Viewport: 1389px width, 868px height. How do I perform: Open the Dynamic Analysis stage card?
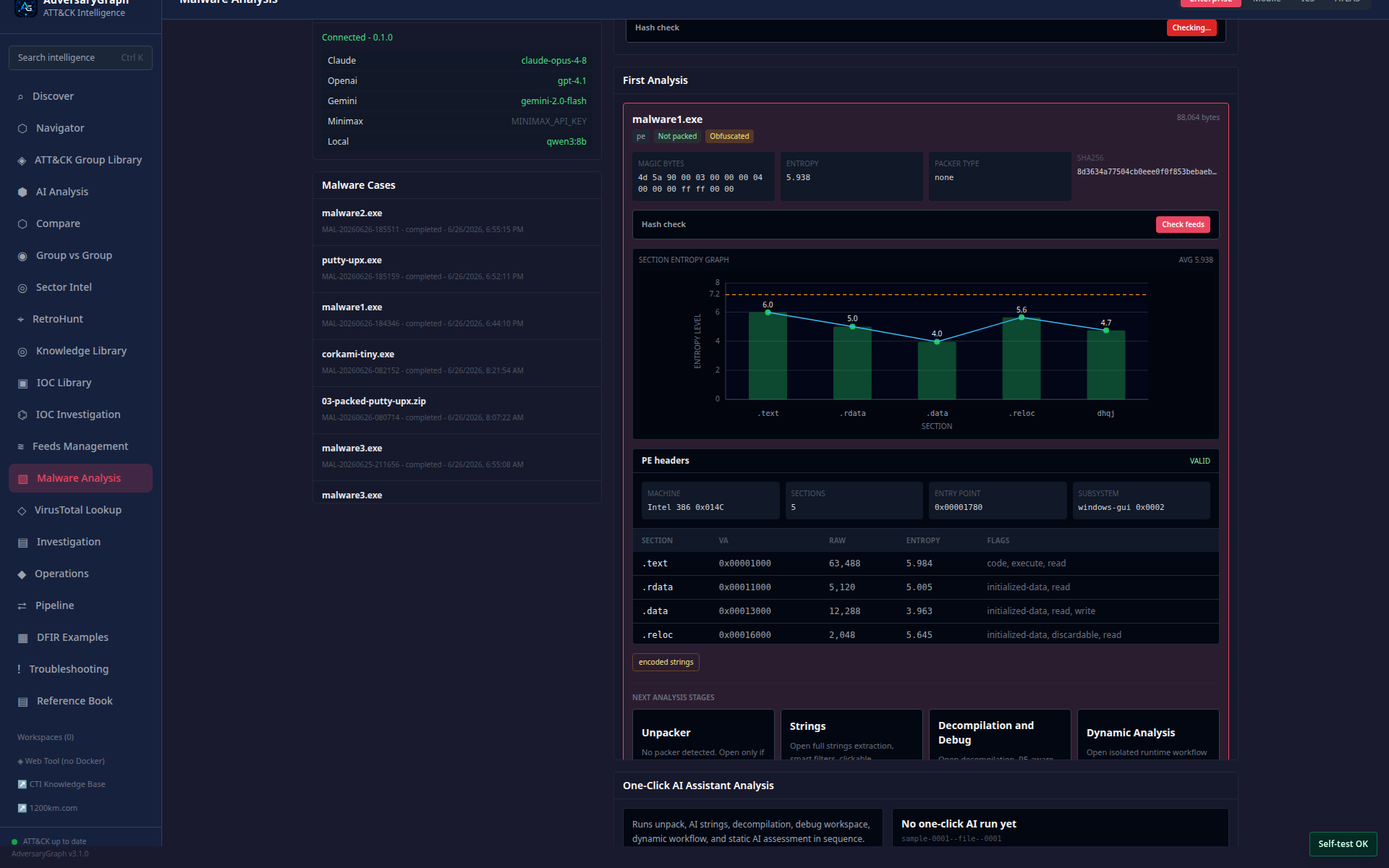point(1148,734)
